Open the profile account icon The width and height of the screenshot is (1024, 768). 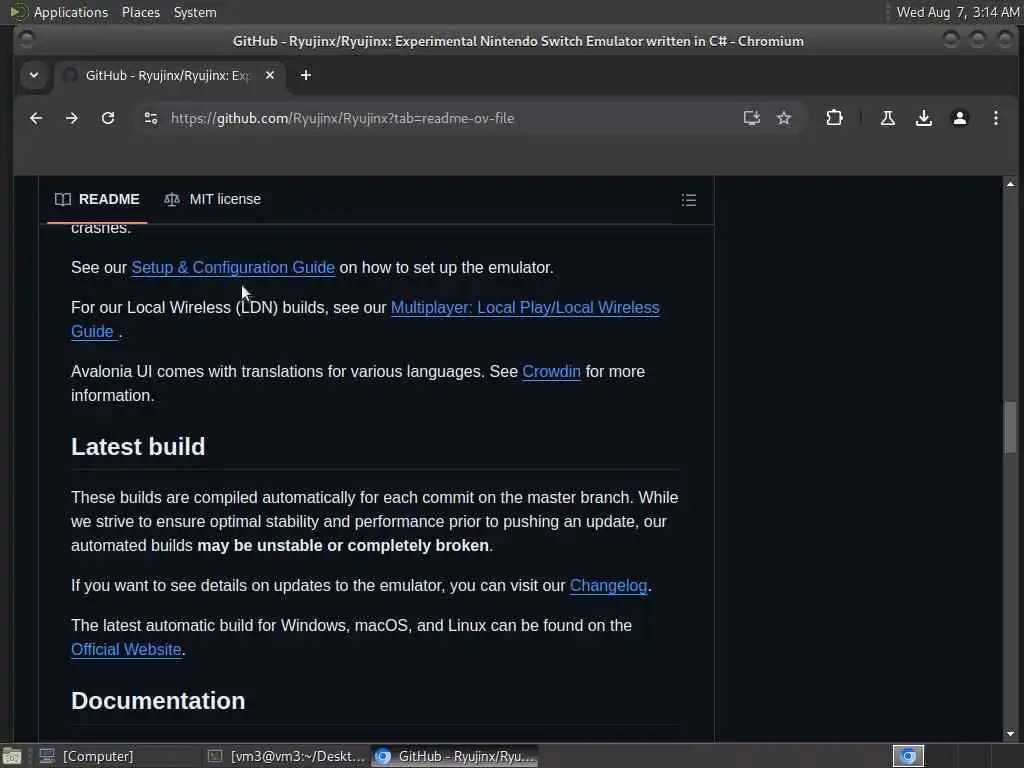point(959,118)
